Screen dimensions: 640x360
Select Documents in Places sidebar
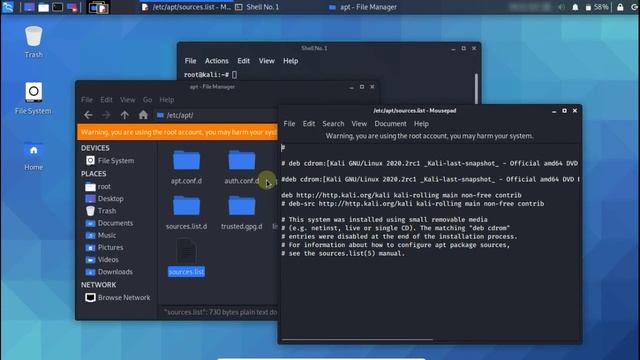(x=109, y=223)
